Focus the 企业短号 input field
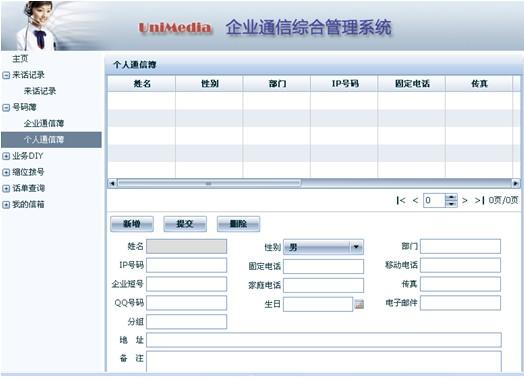The image size is (524, 379). 186,284
